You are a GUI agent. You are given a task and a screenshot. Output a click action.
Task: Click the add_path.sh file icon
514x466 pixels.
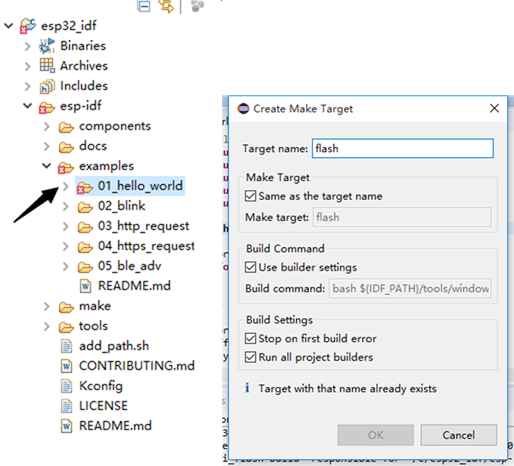(x=66, y=346)
